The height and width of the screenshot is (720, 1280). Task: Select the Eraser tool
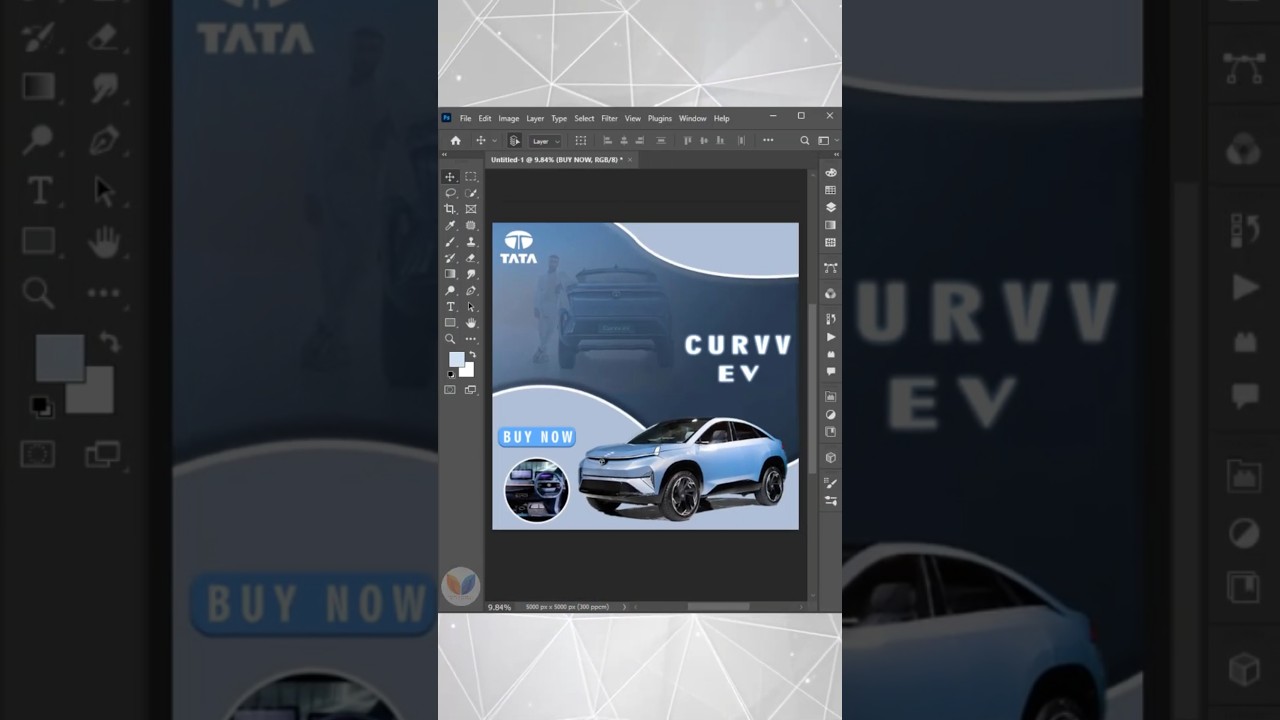click(471, 258)
